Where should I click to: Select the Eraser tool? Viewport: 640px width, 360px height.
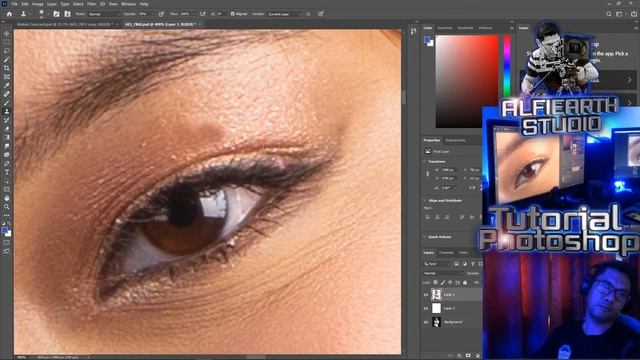click(x=7, y=129)
